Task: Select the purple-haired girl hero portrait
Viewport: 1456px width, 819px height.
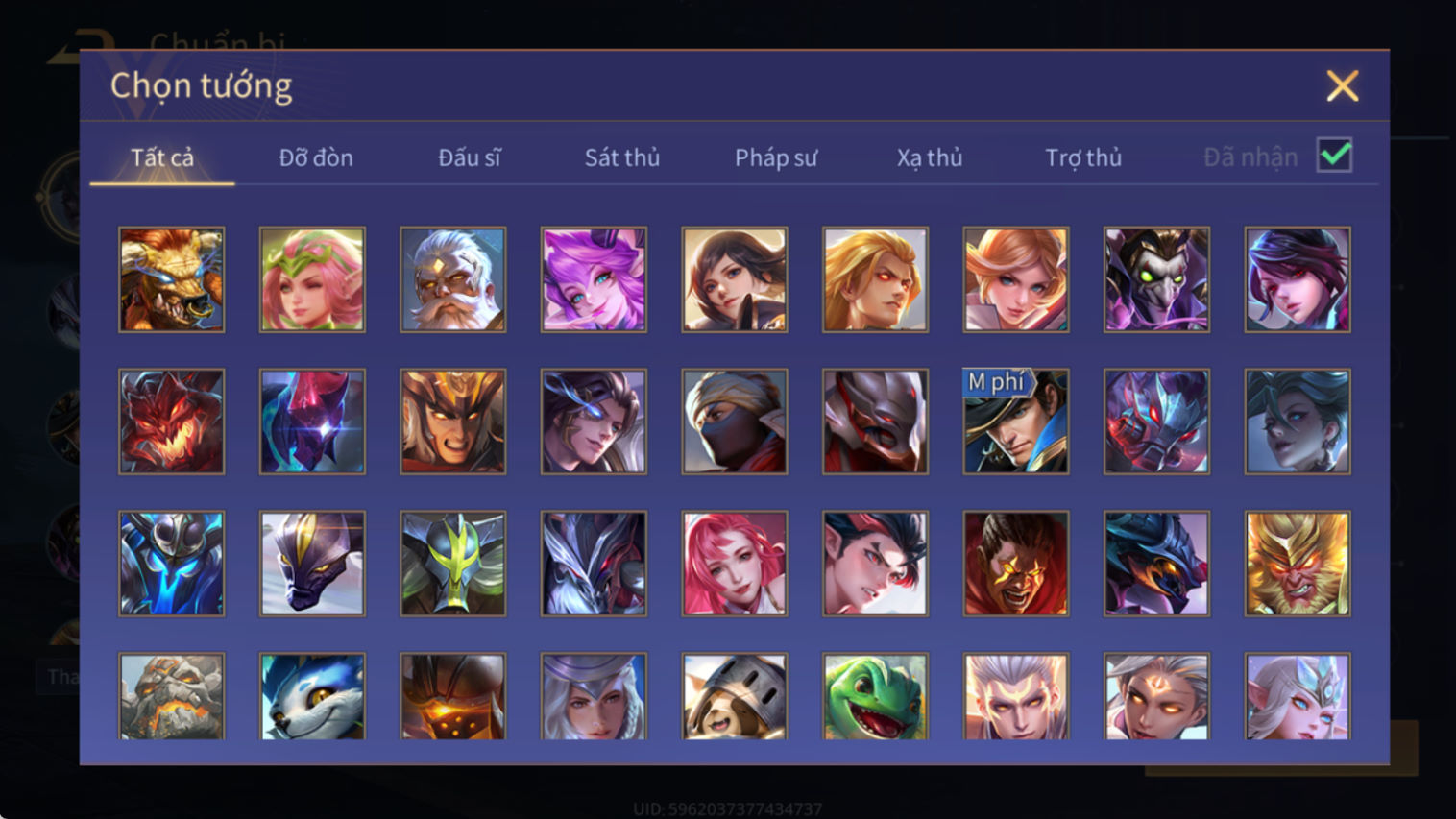Action: click(594, 279)
